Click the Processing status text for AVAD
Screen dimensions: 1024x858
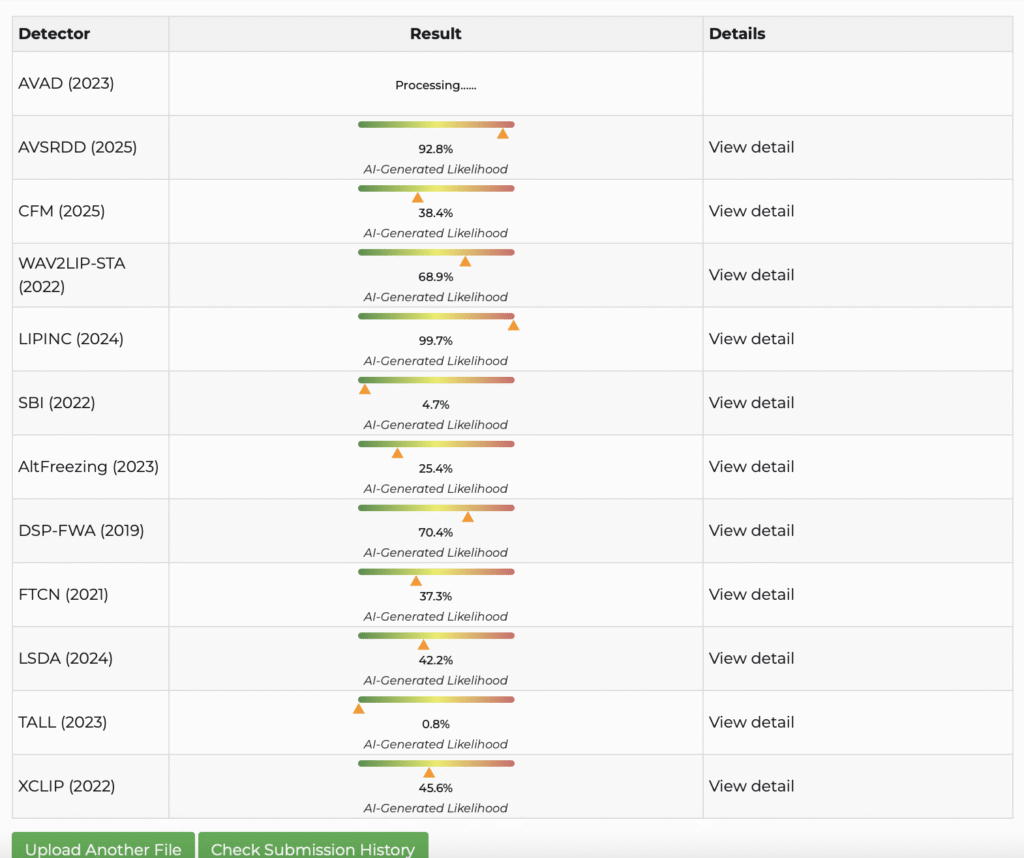(435, 85)
